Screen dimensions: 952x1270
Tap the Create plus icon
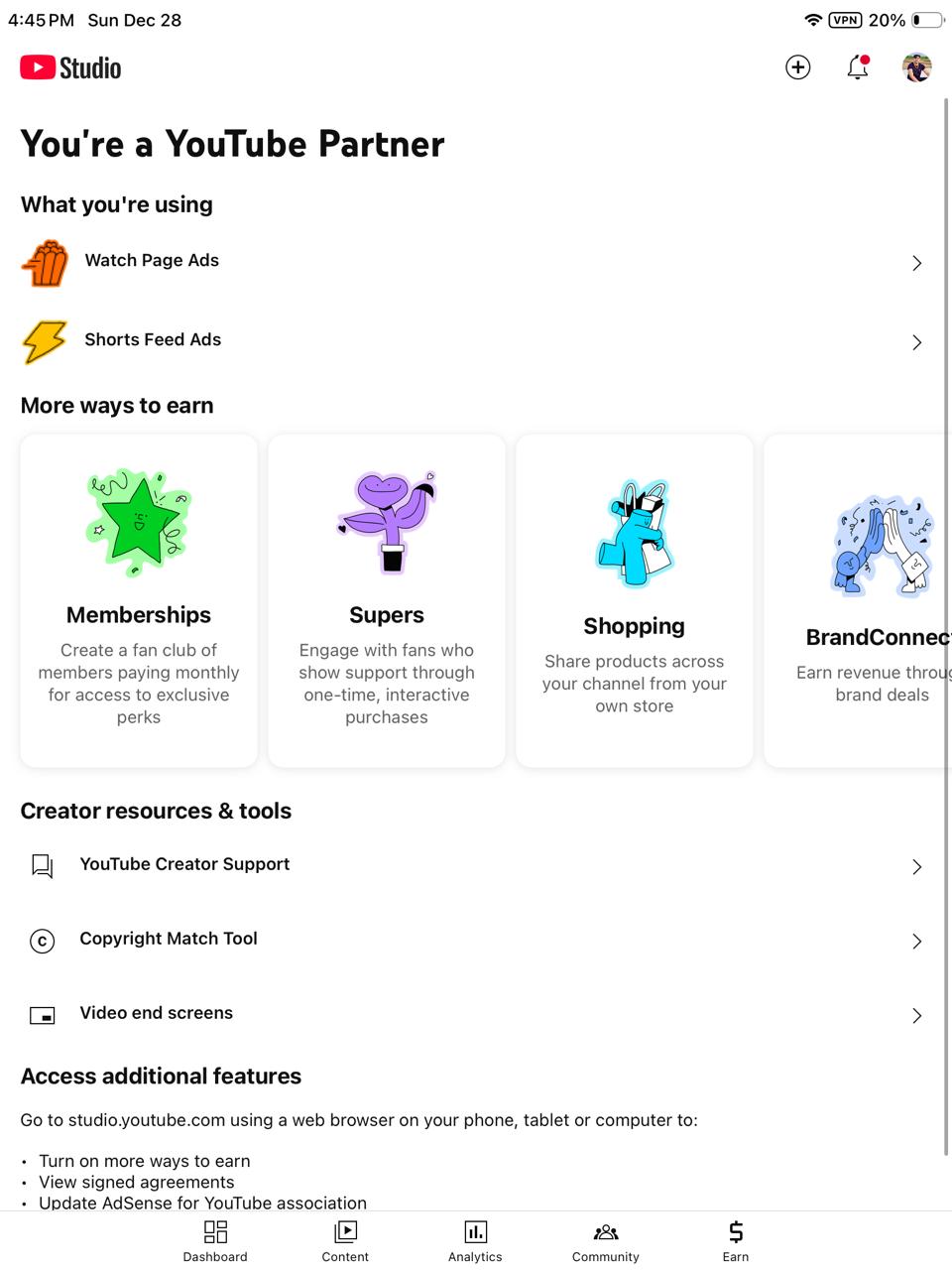tap(798, 67)
